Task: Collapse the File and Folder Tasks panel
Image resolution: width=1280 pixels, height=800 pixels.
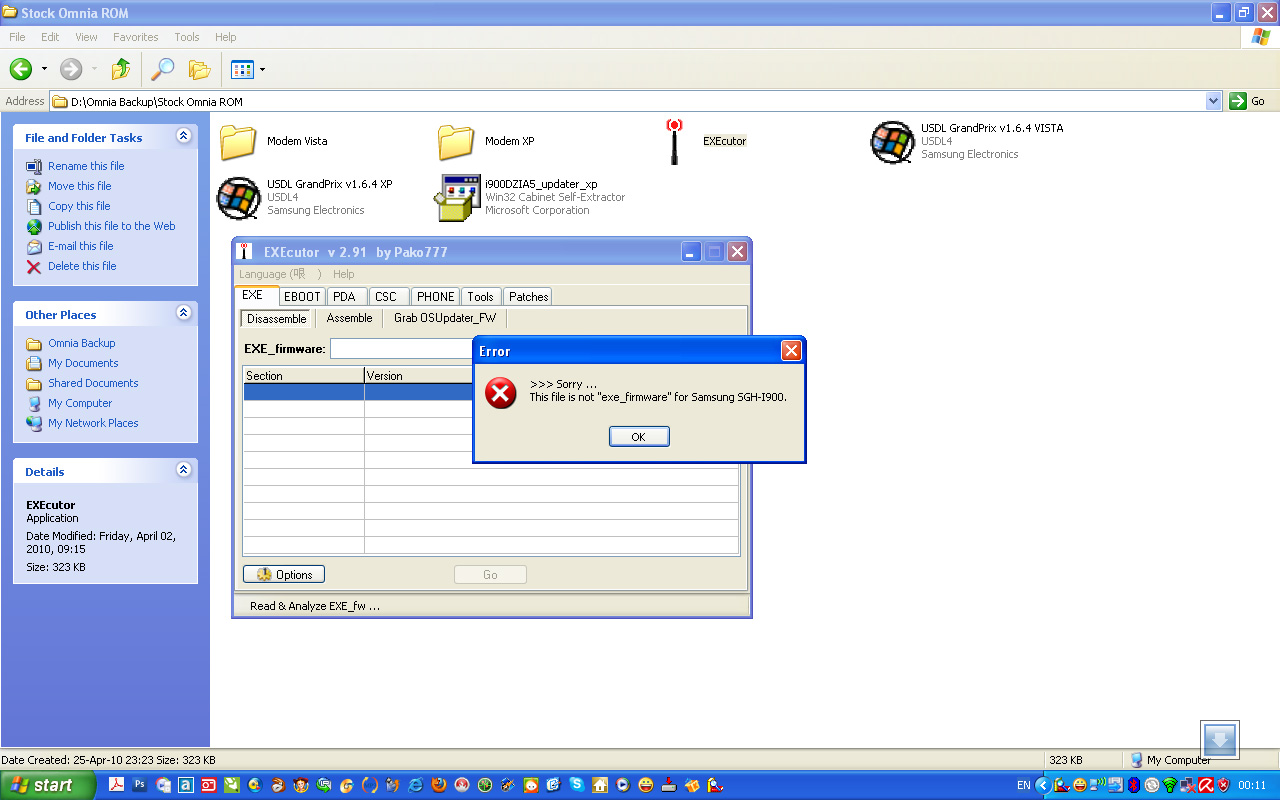Action: (x=183, y=136)
